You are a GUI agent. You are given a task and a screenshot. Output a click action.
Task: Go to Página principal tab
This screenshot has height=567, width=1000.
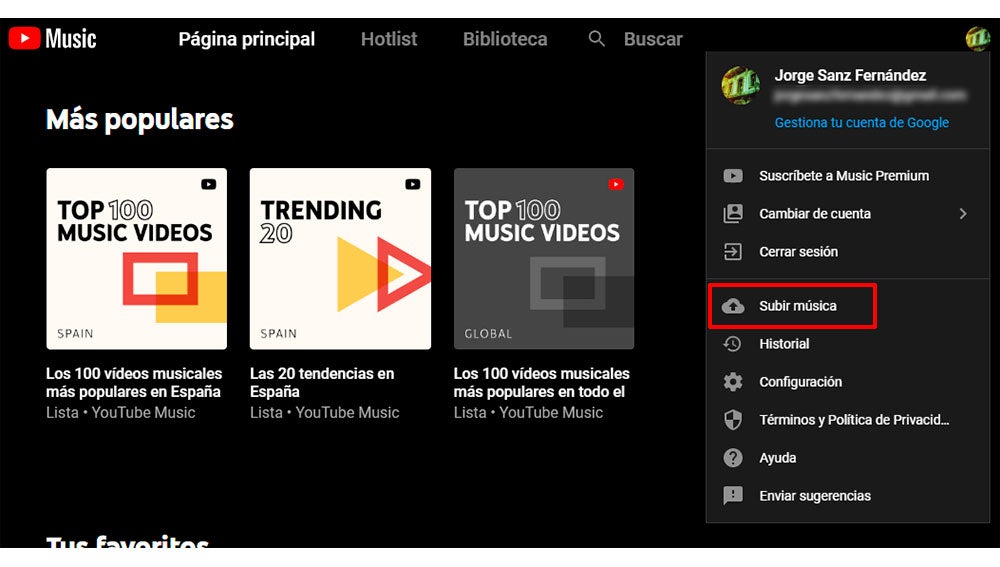tap(246, 39)
